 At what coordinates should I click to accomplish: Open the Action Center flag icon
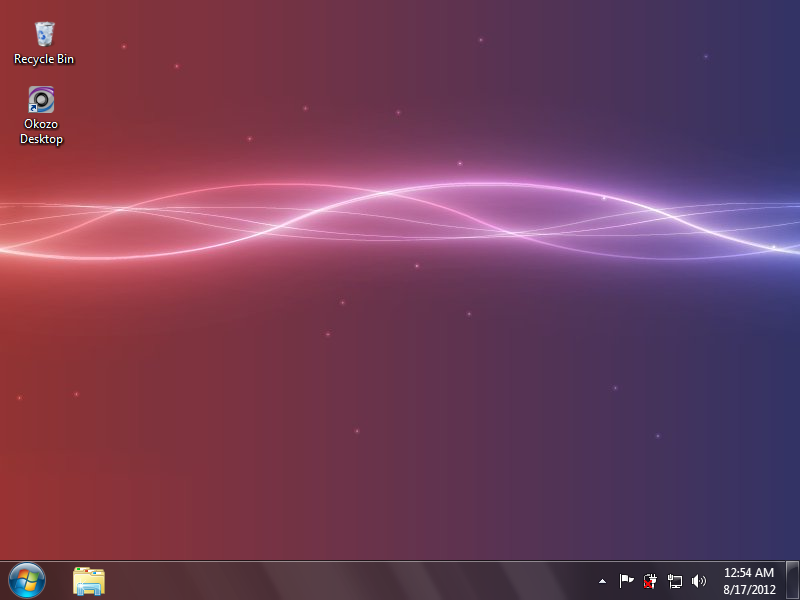click(x=626, y=581)
